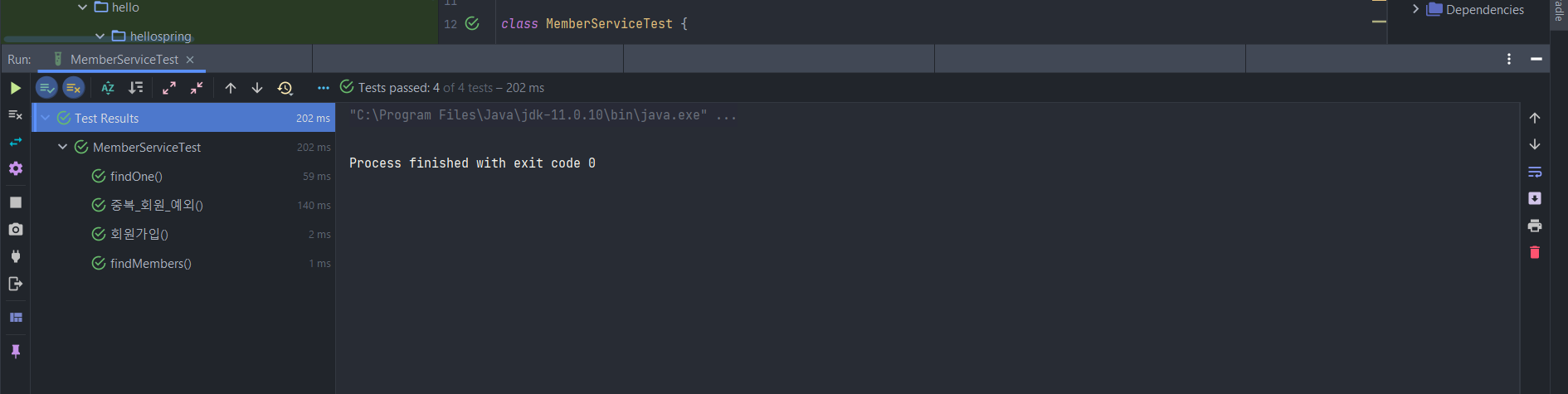Print the console output
Screen dimensions: 1568x394
[x=1535, y=226]
